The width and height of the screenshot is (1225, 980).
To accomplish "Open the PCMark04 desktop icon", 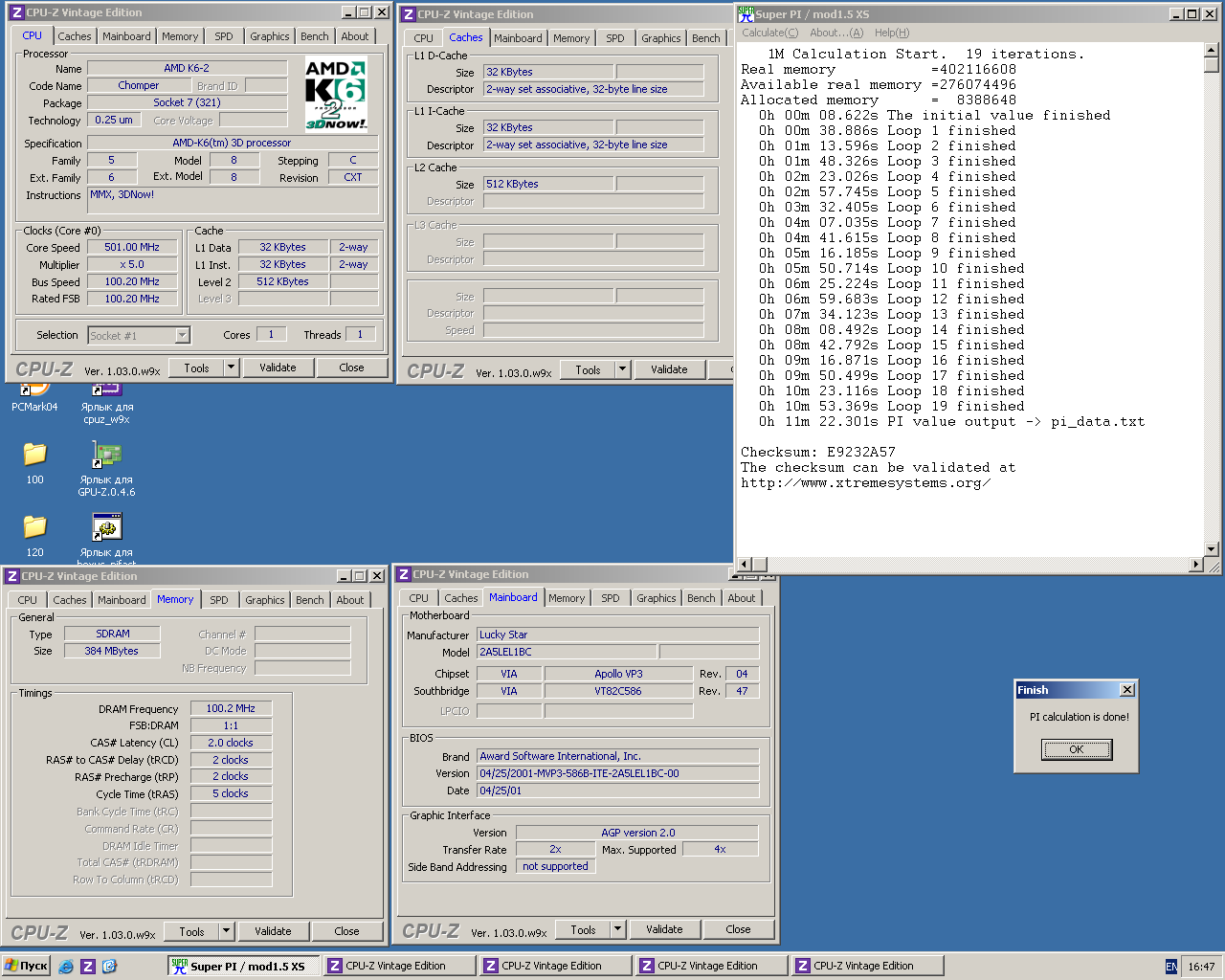I will pos(34,397).
